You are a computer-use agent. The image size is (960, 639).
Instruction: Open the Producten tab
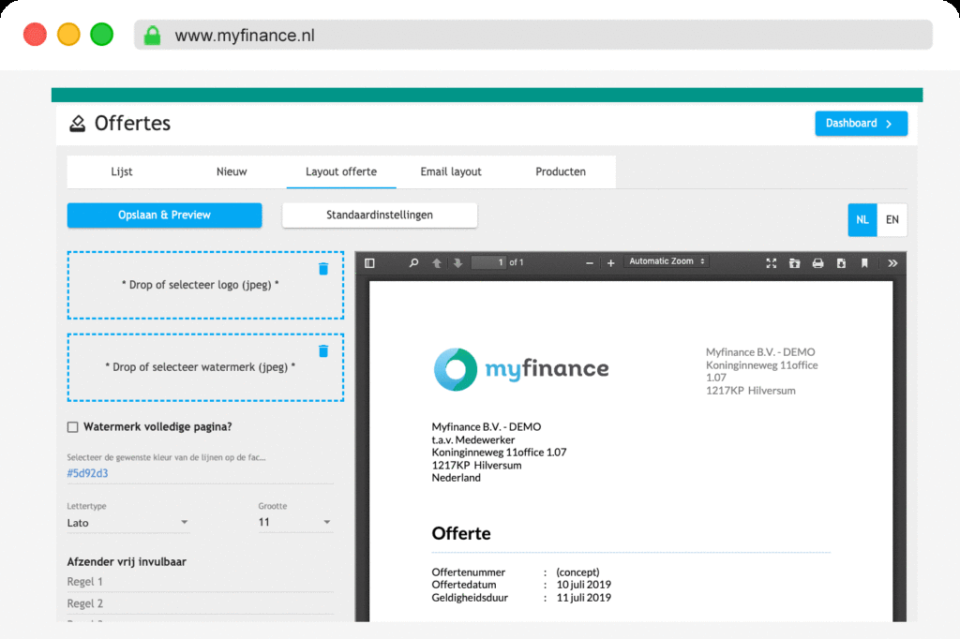561,171
